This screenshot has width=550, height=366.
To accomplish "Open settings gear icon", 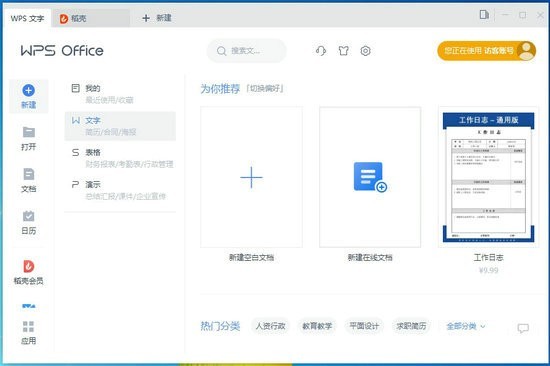I will point(365,51).
